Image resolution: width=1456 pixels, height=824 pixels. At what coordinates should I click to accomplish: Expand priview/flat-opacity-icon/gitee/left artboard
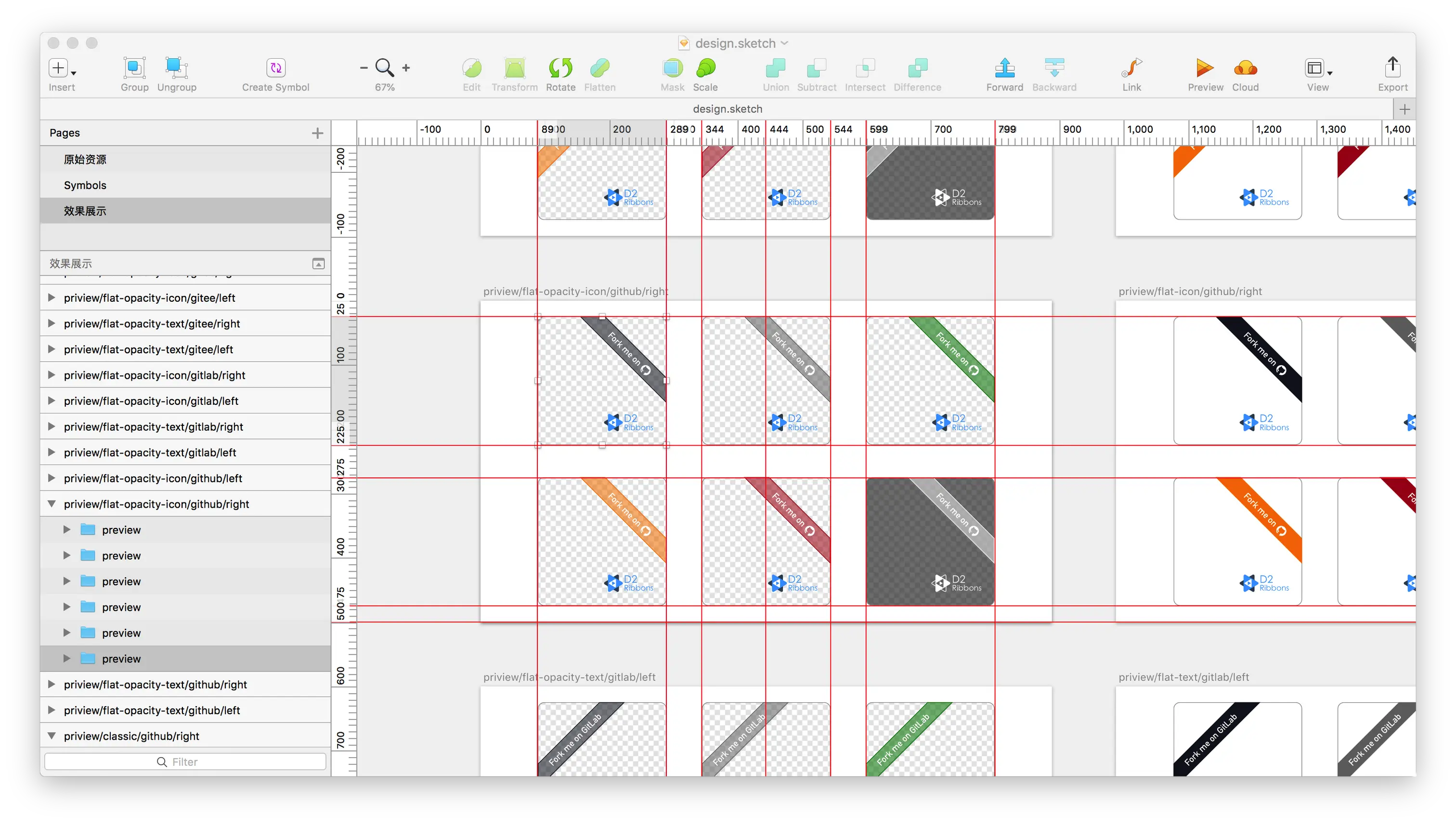click(x=52, y=297)
